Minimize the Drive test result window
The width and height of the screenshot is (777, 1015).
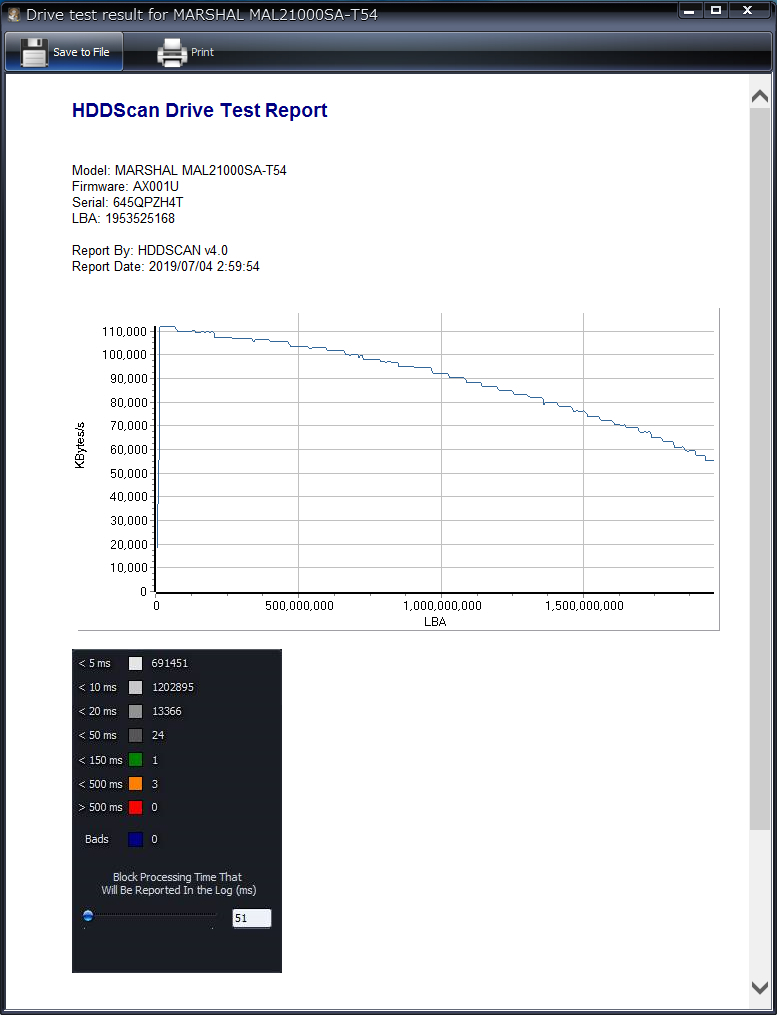(689, 11)
